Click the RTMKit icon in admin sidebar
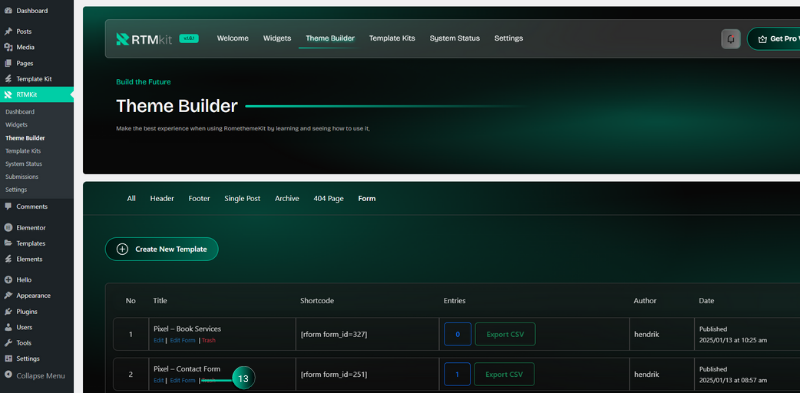 (8, 94)
